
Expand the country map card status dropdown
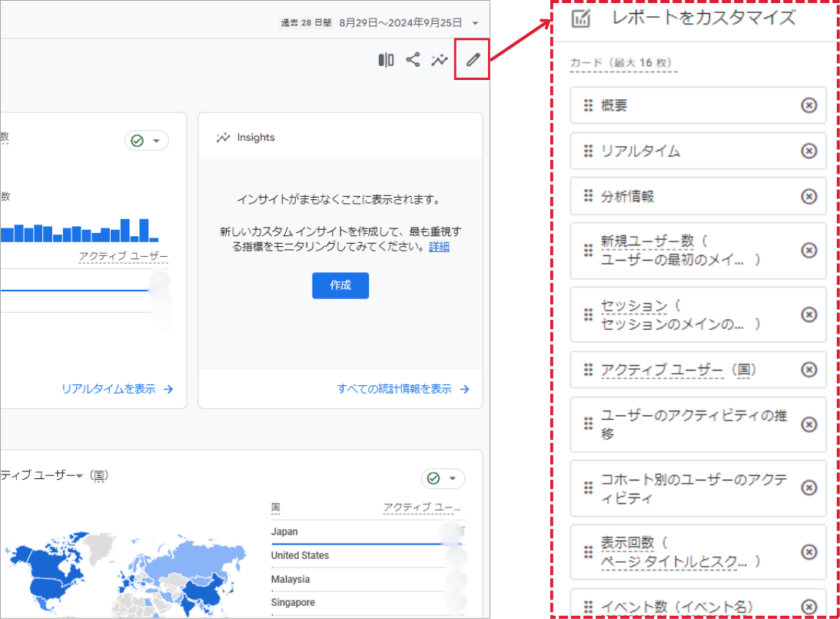point(443,478)
